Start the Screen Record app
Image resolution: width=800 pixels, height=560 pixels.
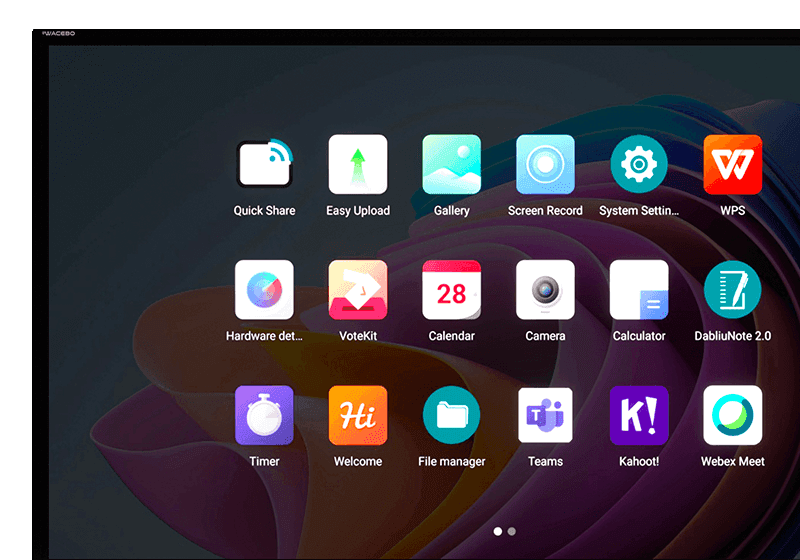[x=545, y=164]
